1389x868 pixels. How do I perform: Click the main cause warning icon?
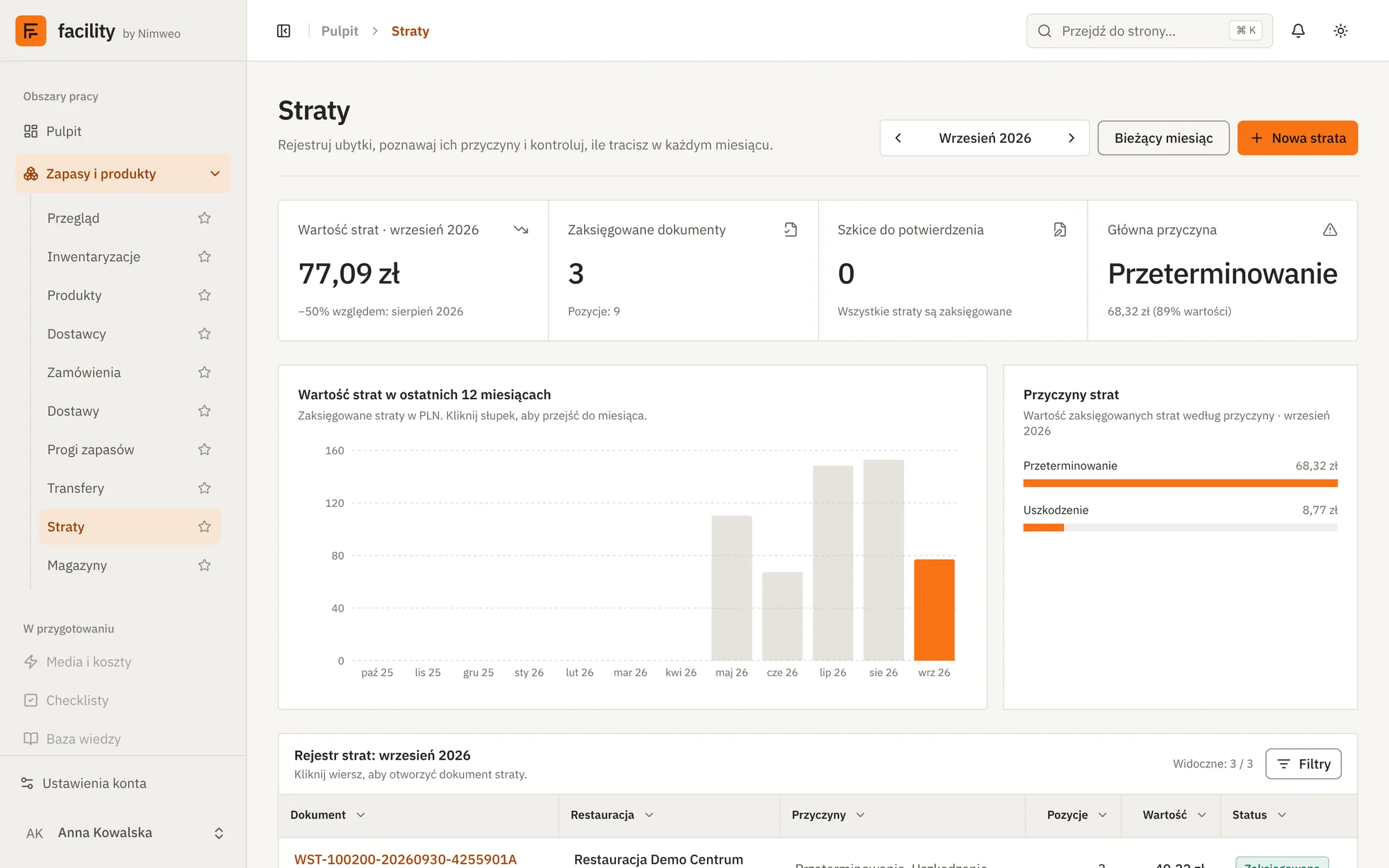1330,230
